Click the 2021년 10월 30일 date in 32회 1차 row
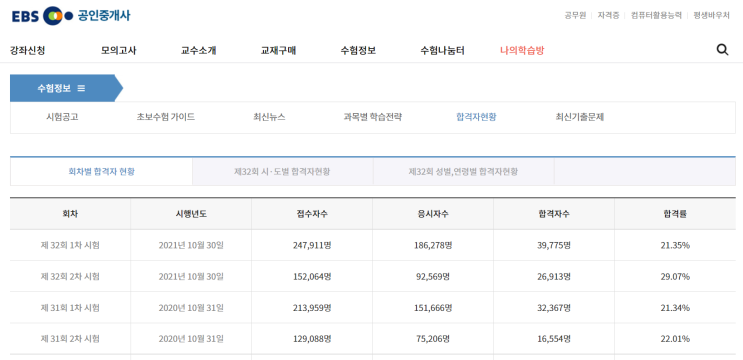The height and width of the screenshot is (360, 743). tap(191, 245)
